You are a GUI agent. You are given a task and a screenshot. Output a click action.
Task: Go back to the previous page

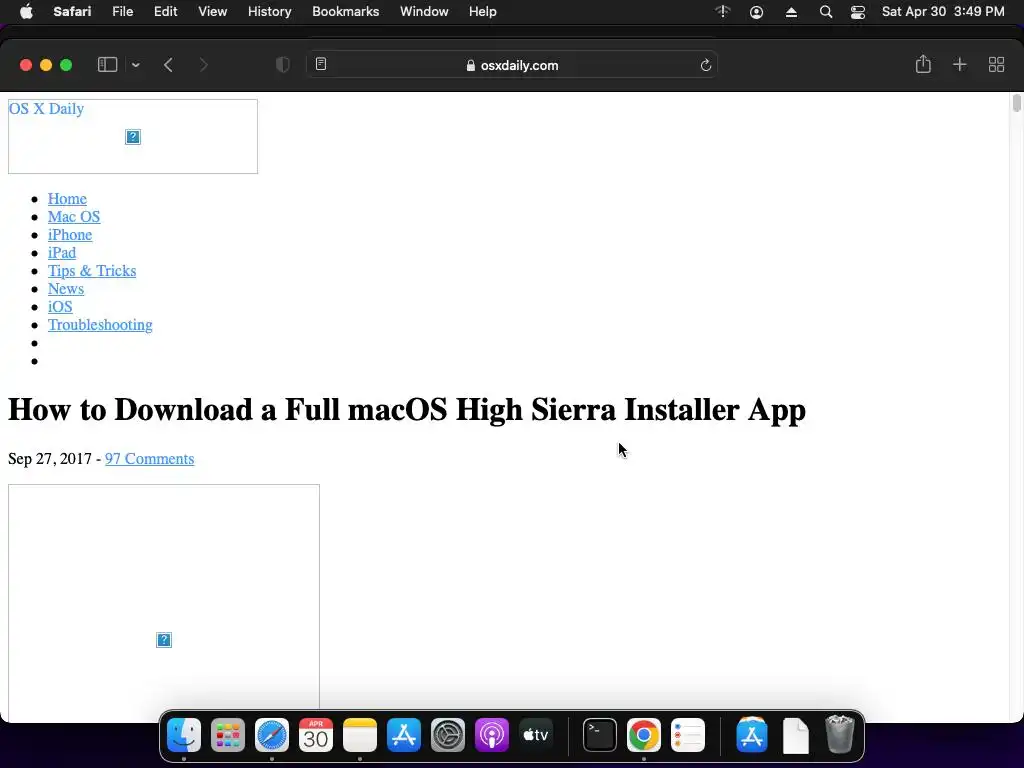point(168,65)
